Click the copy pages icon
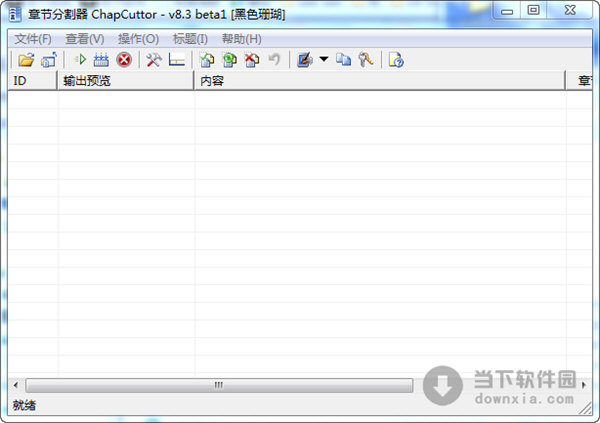This screenshot has height=423, width=600. coord(343,59)
